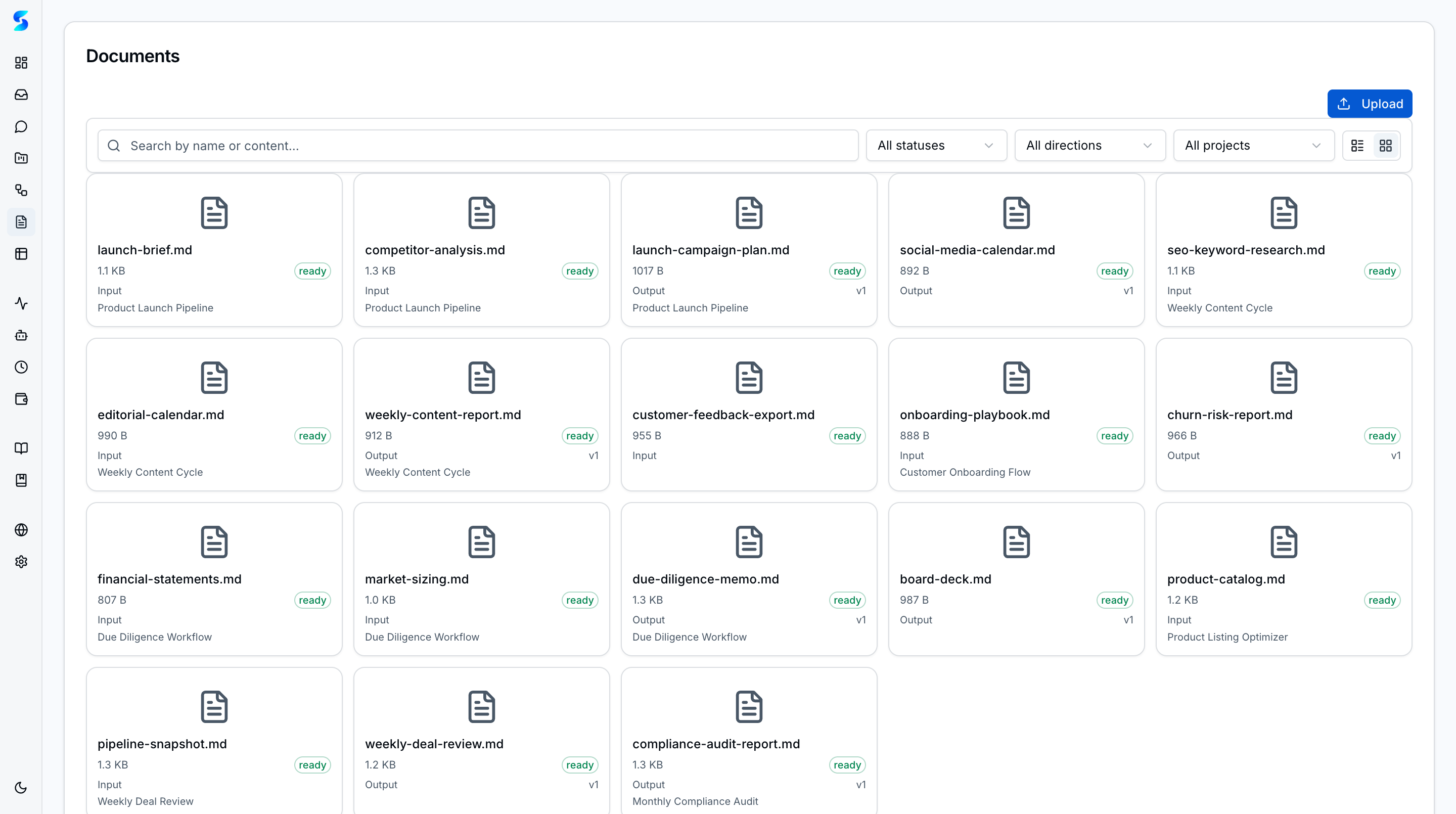Switch to list view layout
The image size is (1456, 814).
[x=1357, y=145]
